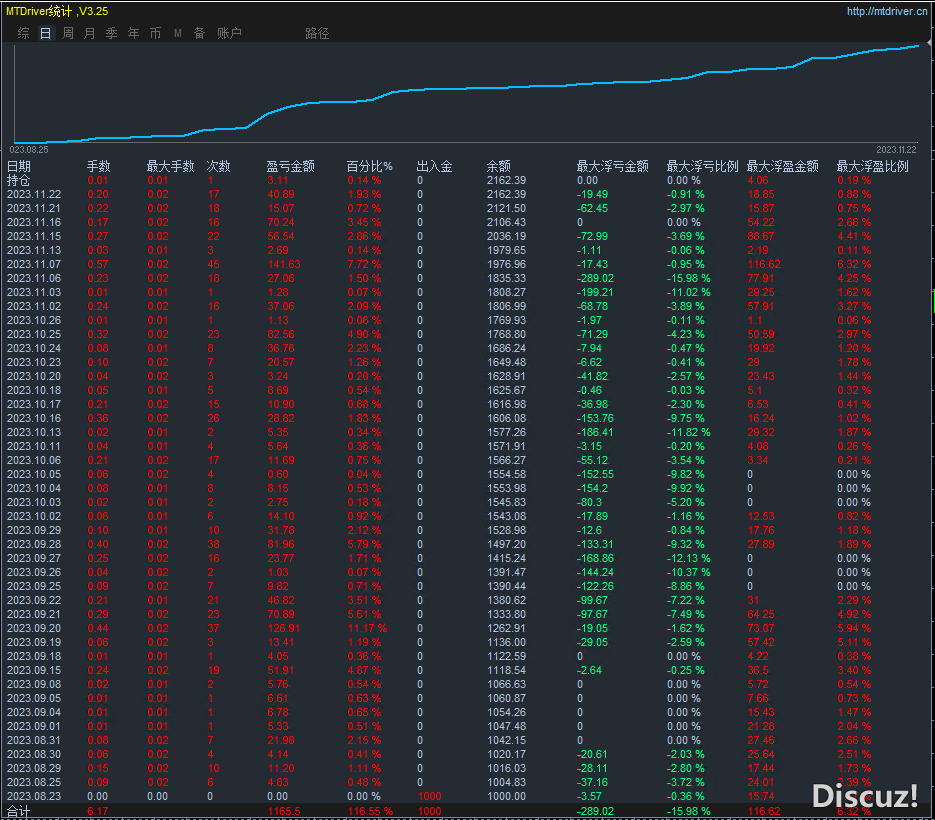Screen dimensions: 935x820
Task: Select the 2023.09.27 date row
Action: (34, 558)
